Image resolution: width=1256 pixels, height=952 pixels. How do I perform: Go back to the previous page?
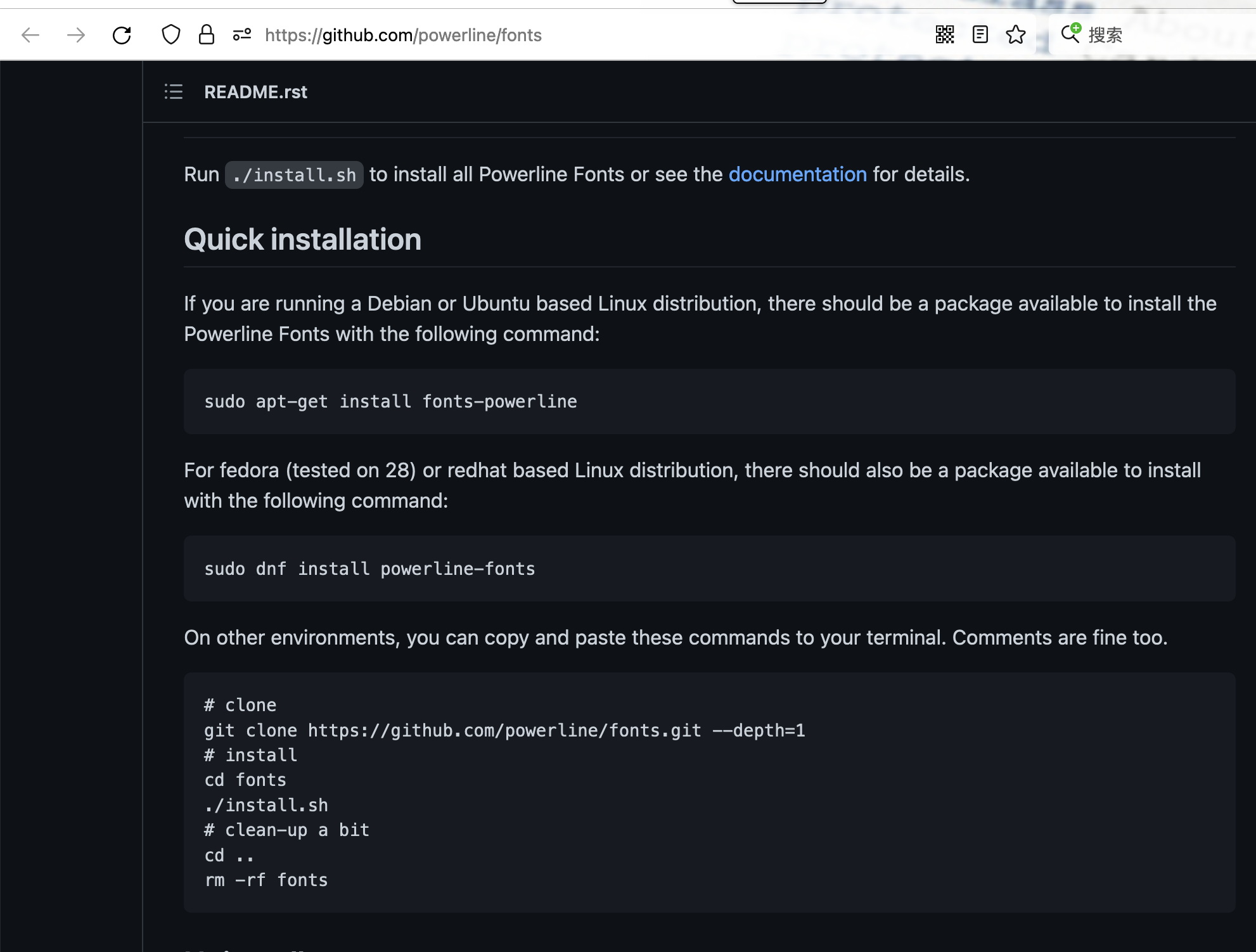coord(30,35)
